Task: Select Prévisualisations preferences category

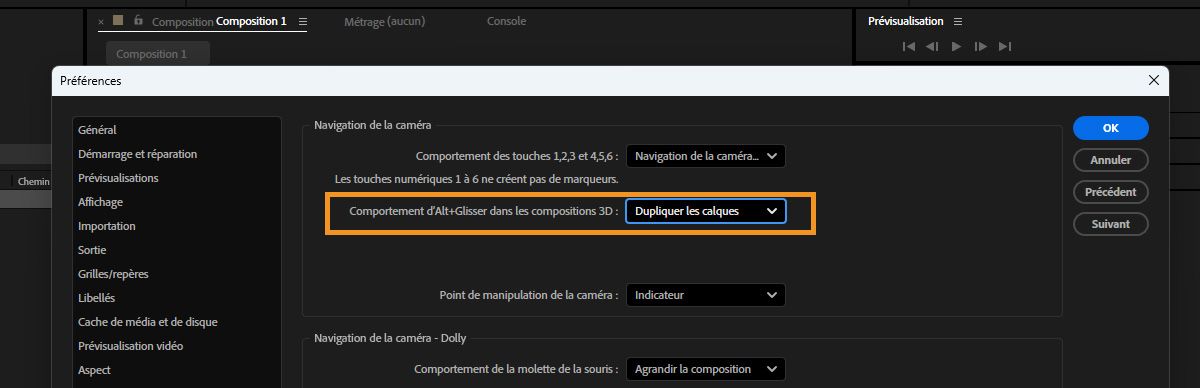Action: click(118, 178)
